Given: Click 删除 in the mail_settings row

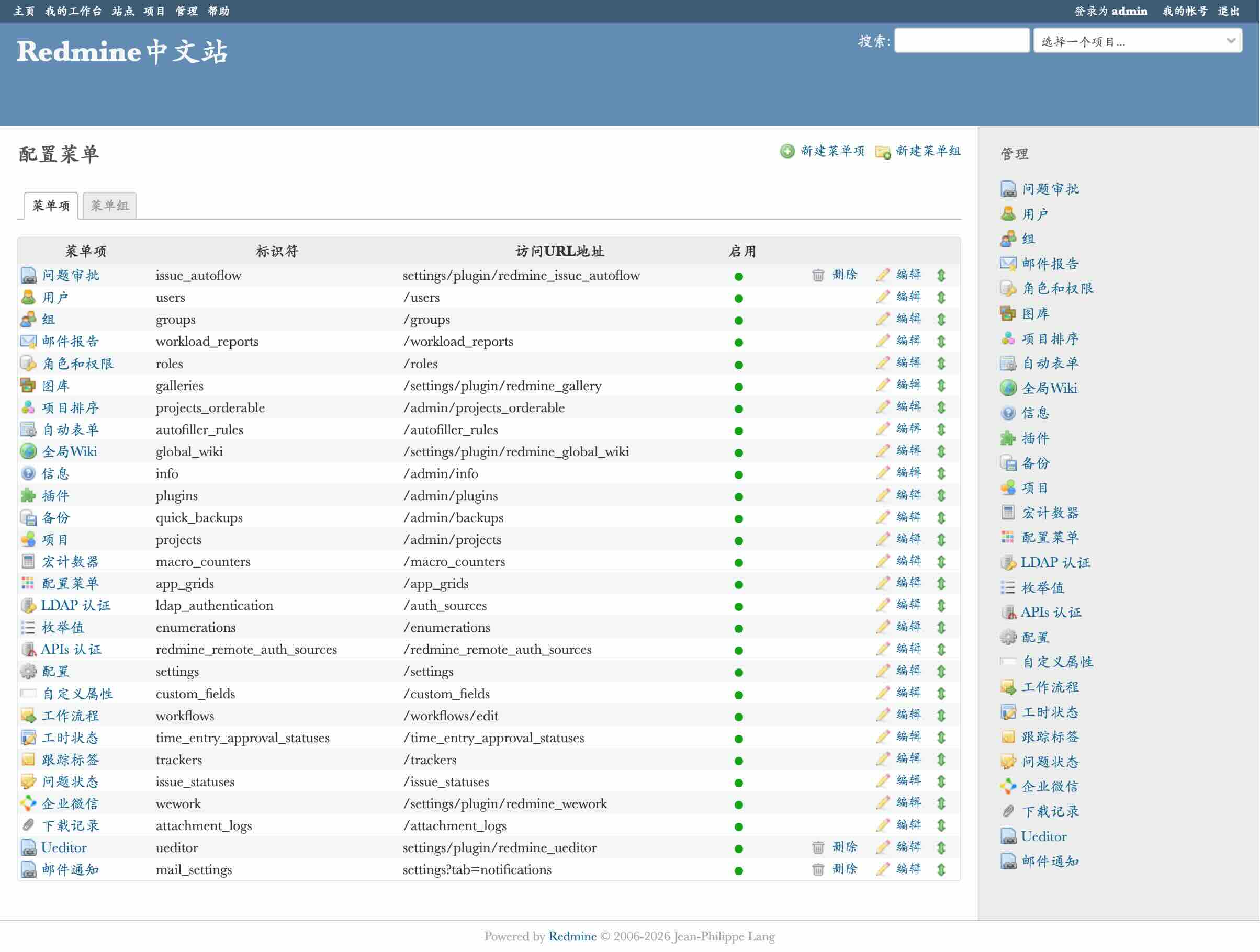Looking at the screenshot, I should (x=845, y=869).
